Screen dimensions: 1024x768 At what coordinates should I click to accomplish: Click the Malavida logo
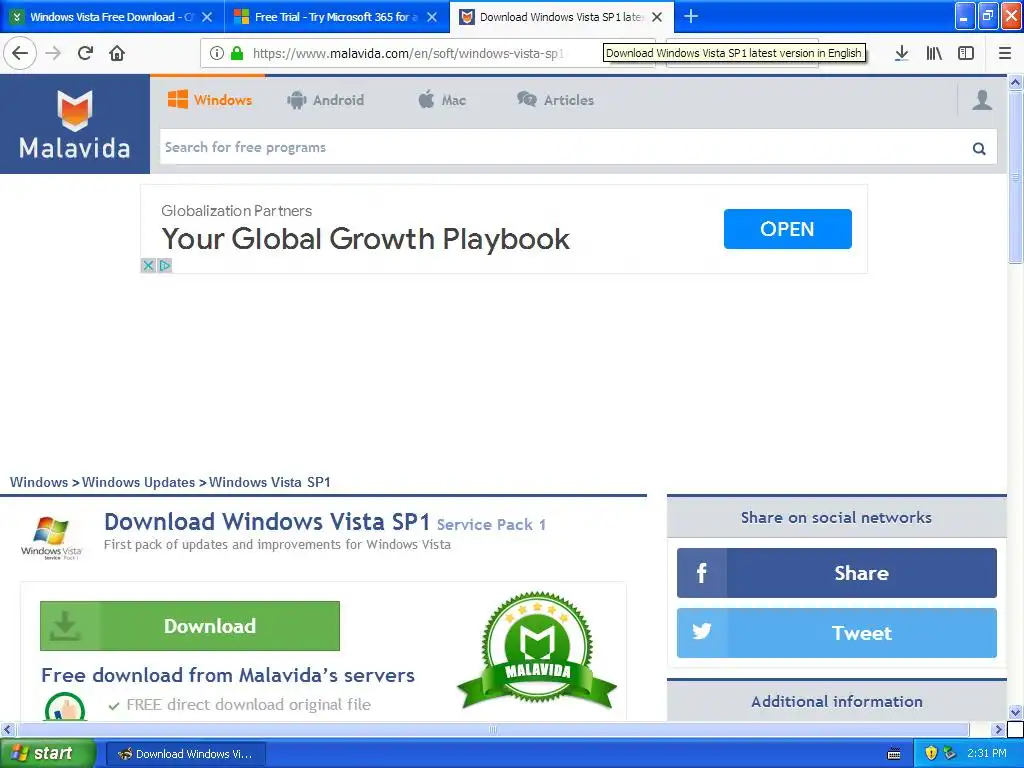(74, 124)
